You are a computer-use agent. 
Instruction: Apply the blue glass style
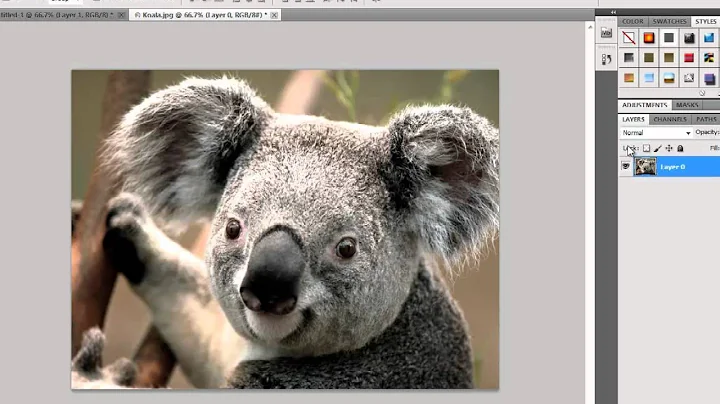pyautogui.click(x=709, y=38)
